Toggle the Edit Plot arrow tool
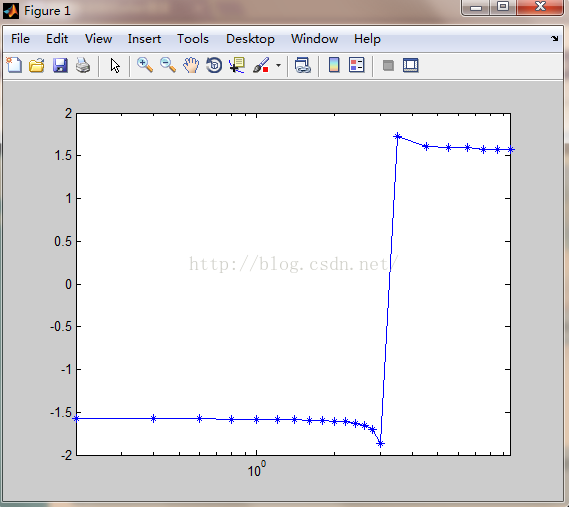Viewport: 569px width, 507px height. (115, 66)
